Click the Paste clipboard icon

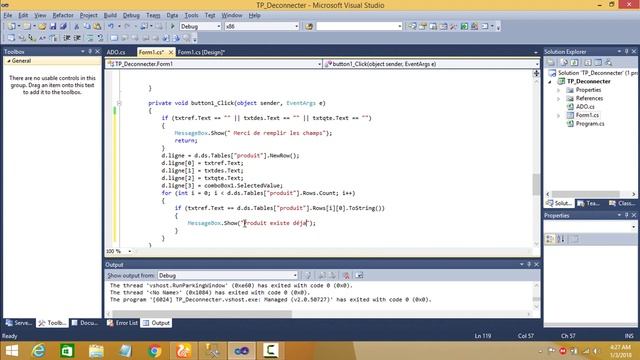(x=97, y=27)
